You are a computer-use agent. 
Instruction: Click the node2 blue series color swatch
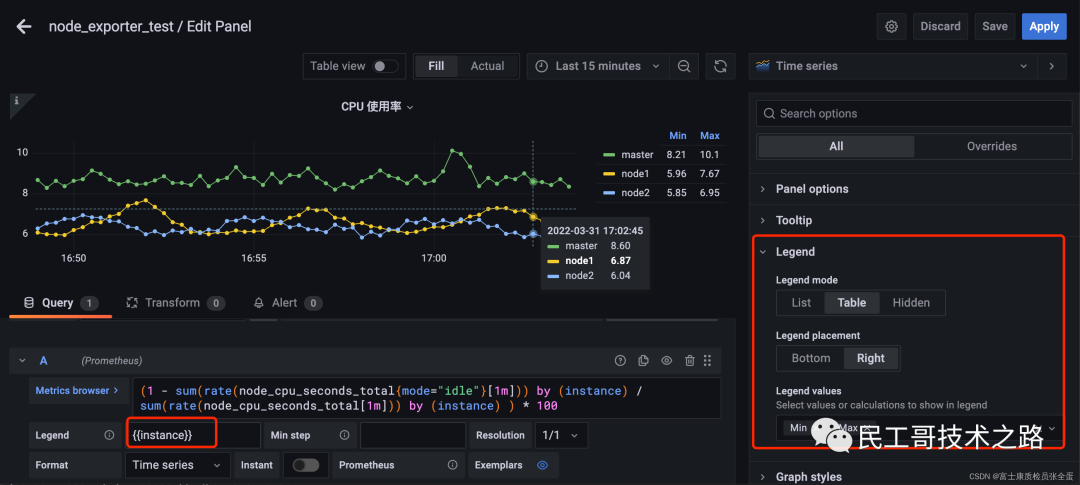(608, 193)
